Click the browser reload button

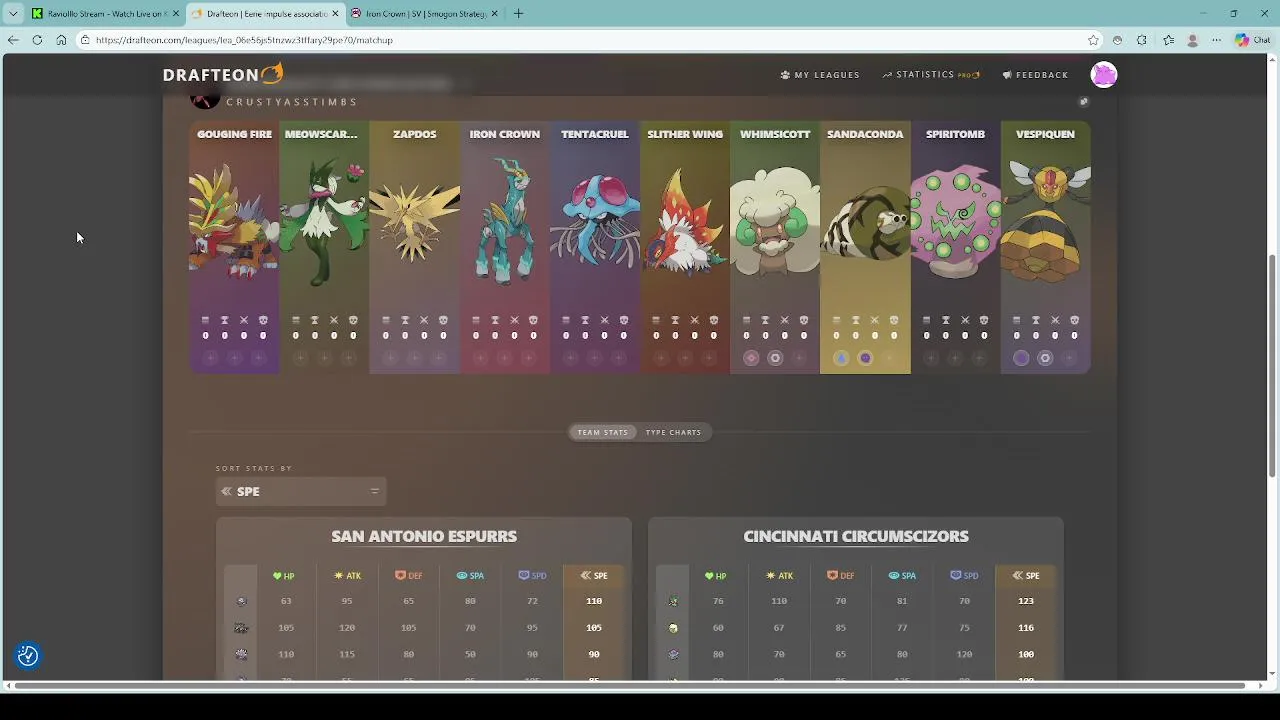(x=37, y=40)
